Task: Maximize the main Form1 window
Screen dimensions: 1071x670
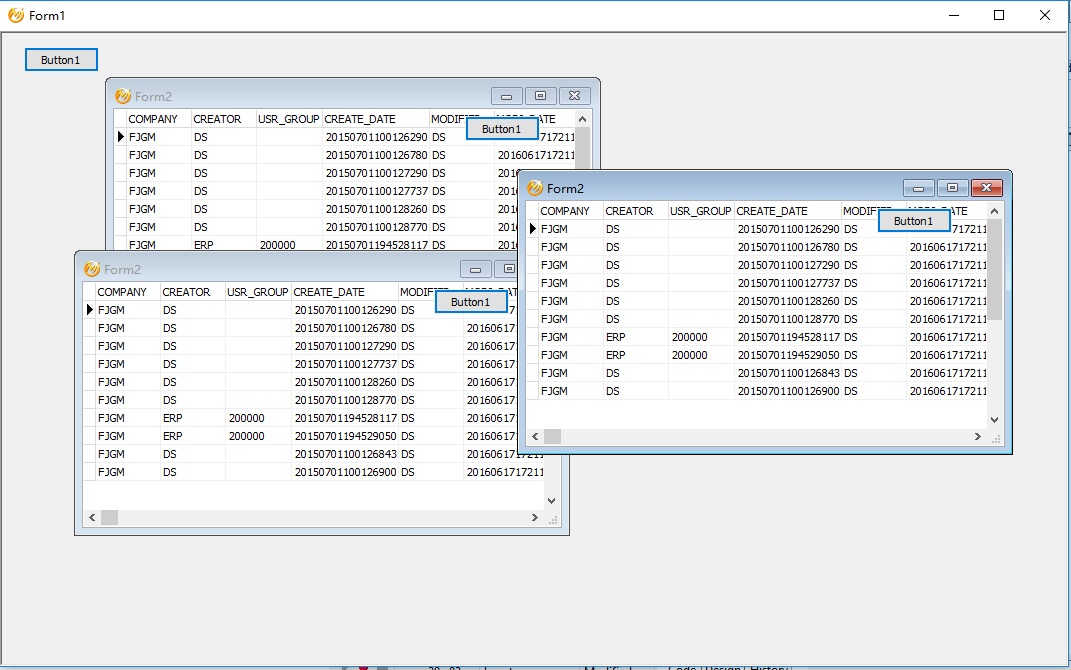Action: pyautogui.click(x=999, y=15)
